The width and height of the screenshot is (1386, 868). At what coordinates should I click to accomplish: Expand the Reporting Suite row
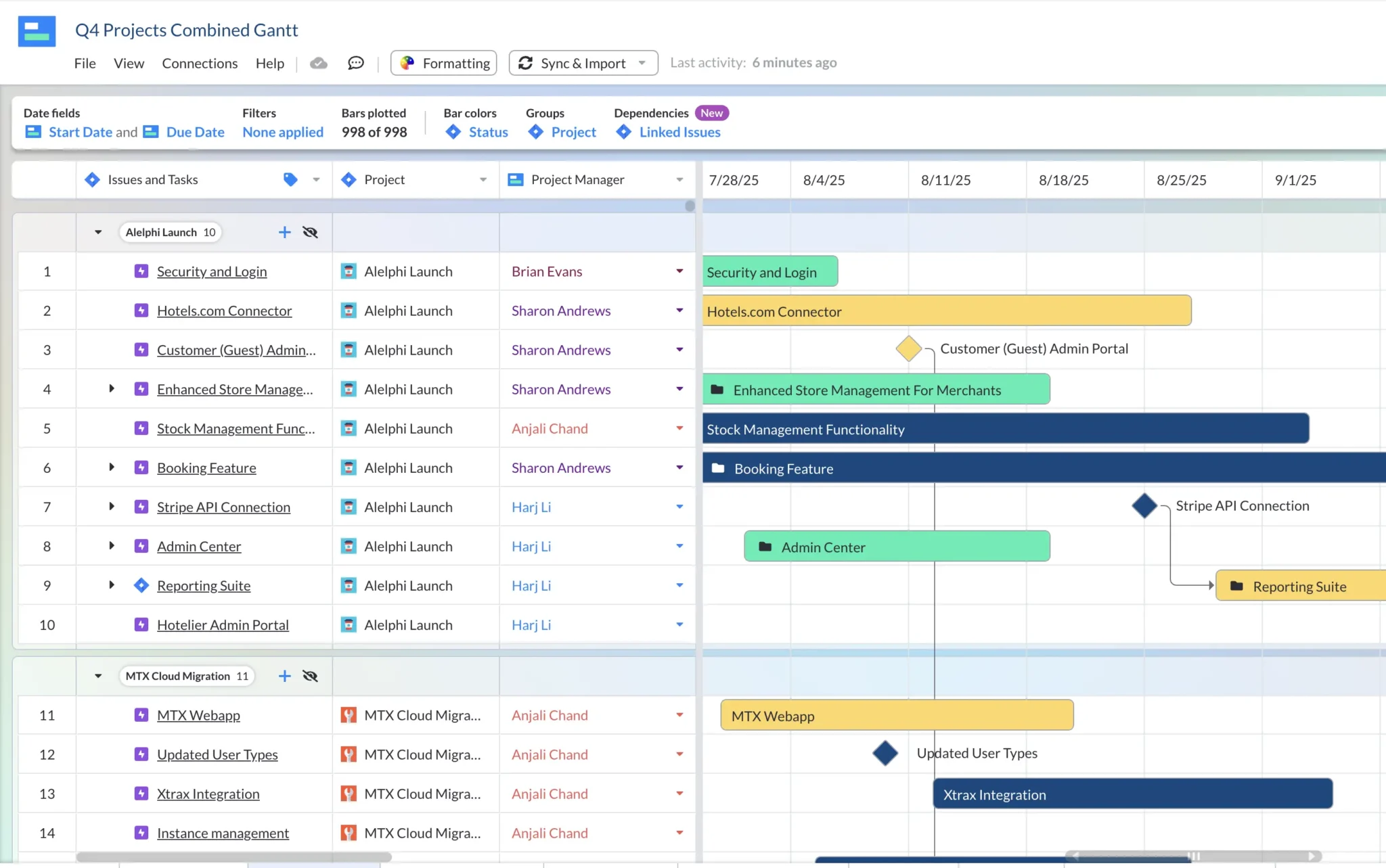112,585
